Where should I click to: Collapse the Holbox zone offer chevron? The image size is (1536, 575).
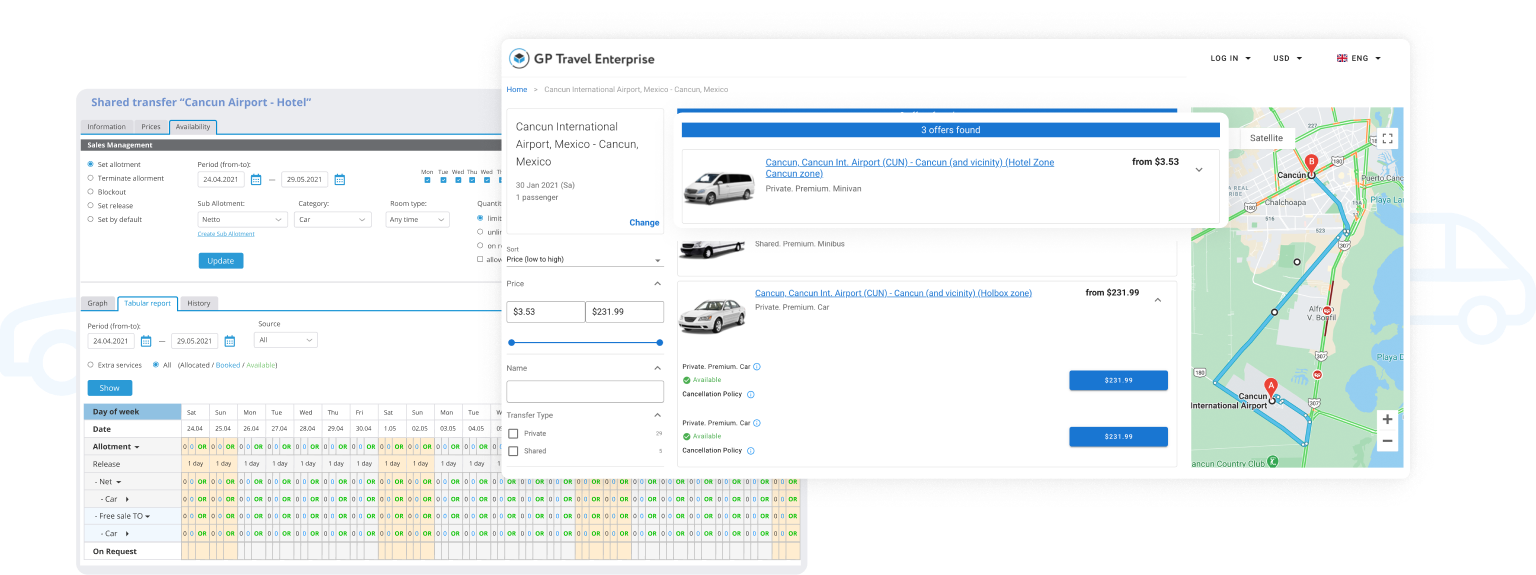[x=1158, y=300]
